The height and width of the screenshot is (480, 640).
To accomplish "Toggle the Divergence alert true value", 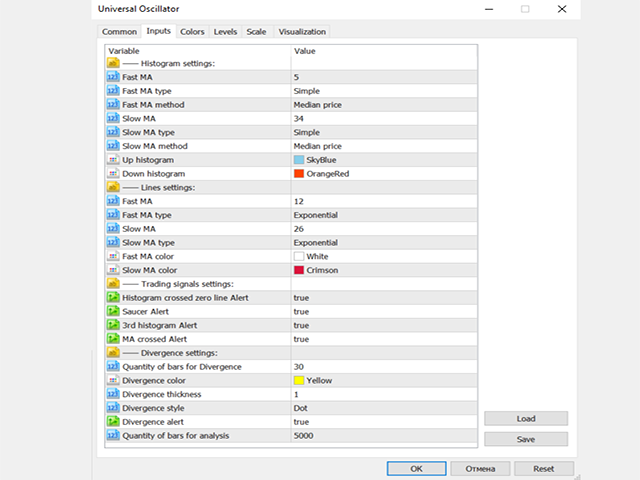I will click(301, 422).
